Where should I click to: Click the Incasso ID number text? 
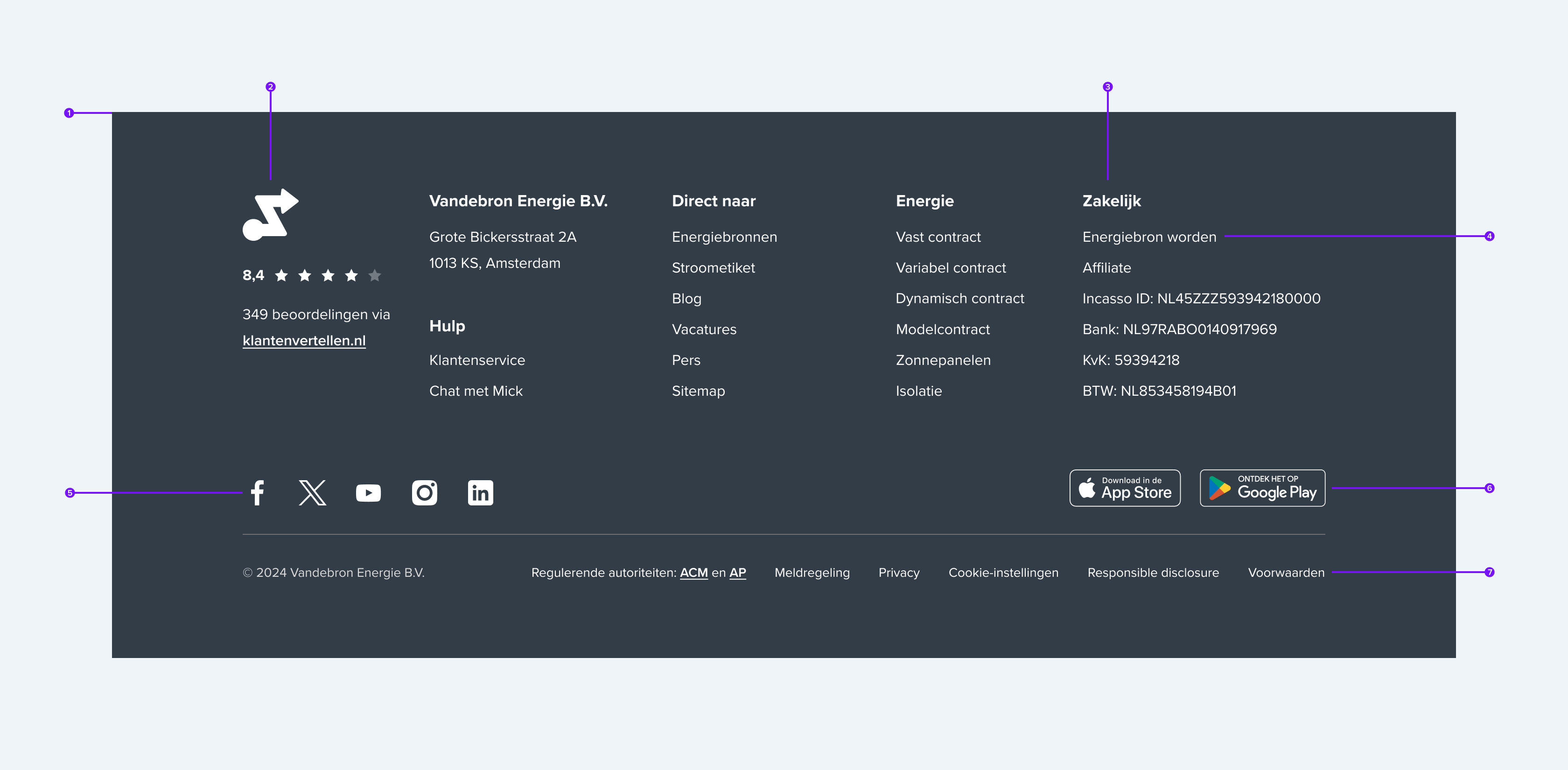[1201, 298]
